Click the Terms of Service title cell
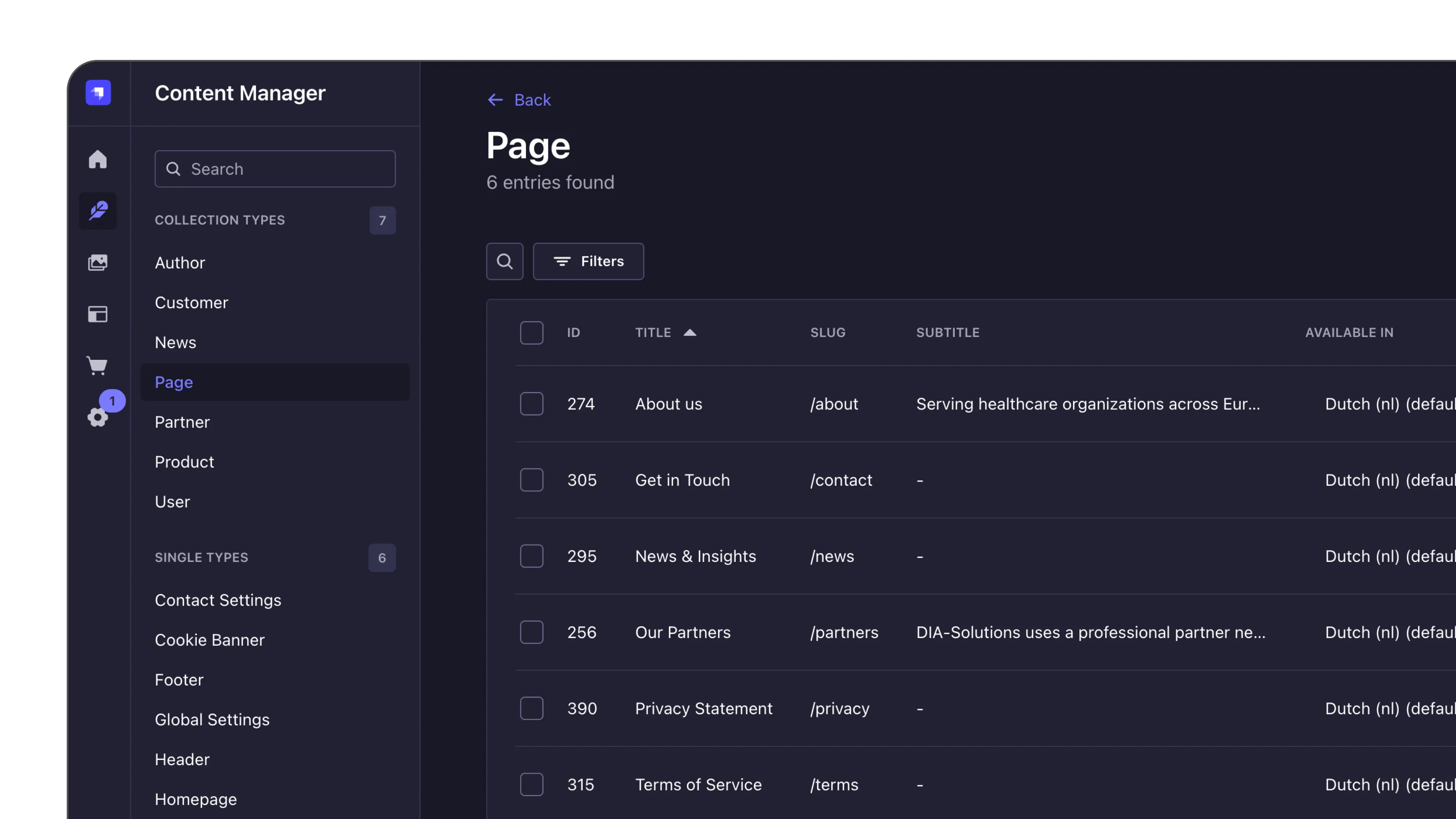 (x=698, y=784)
